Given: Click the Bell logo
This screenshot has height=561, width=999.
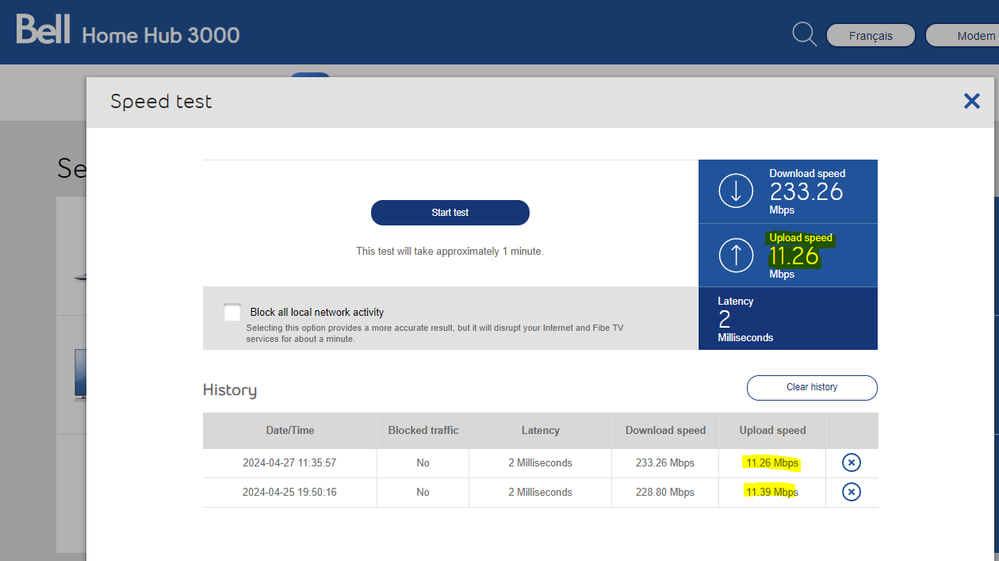Looking at the screenshot, I should click(x=43, y=31).
